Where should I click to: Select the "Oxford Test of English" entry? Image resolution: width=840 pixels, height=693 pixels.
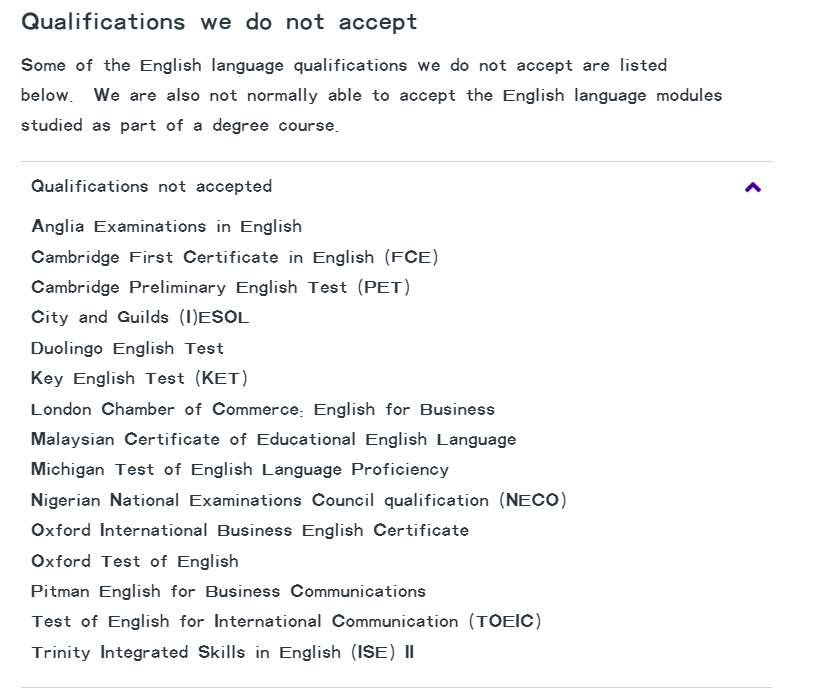[134, 562]
